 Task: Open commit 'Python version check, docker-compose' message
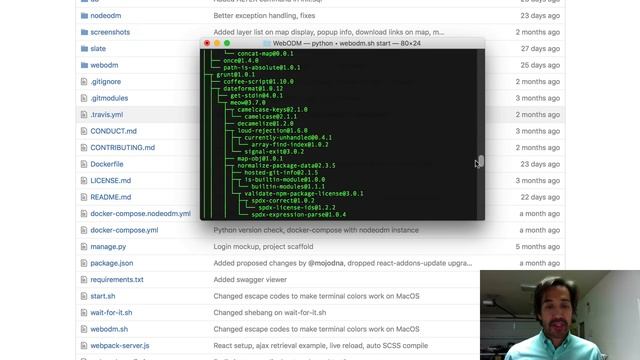click(x=316, y=230)
